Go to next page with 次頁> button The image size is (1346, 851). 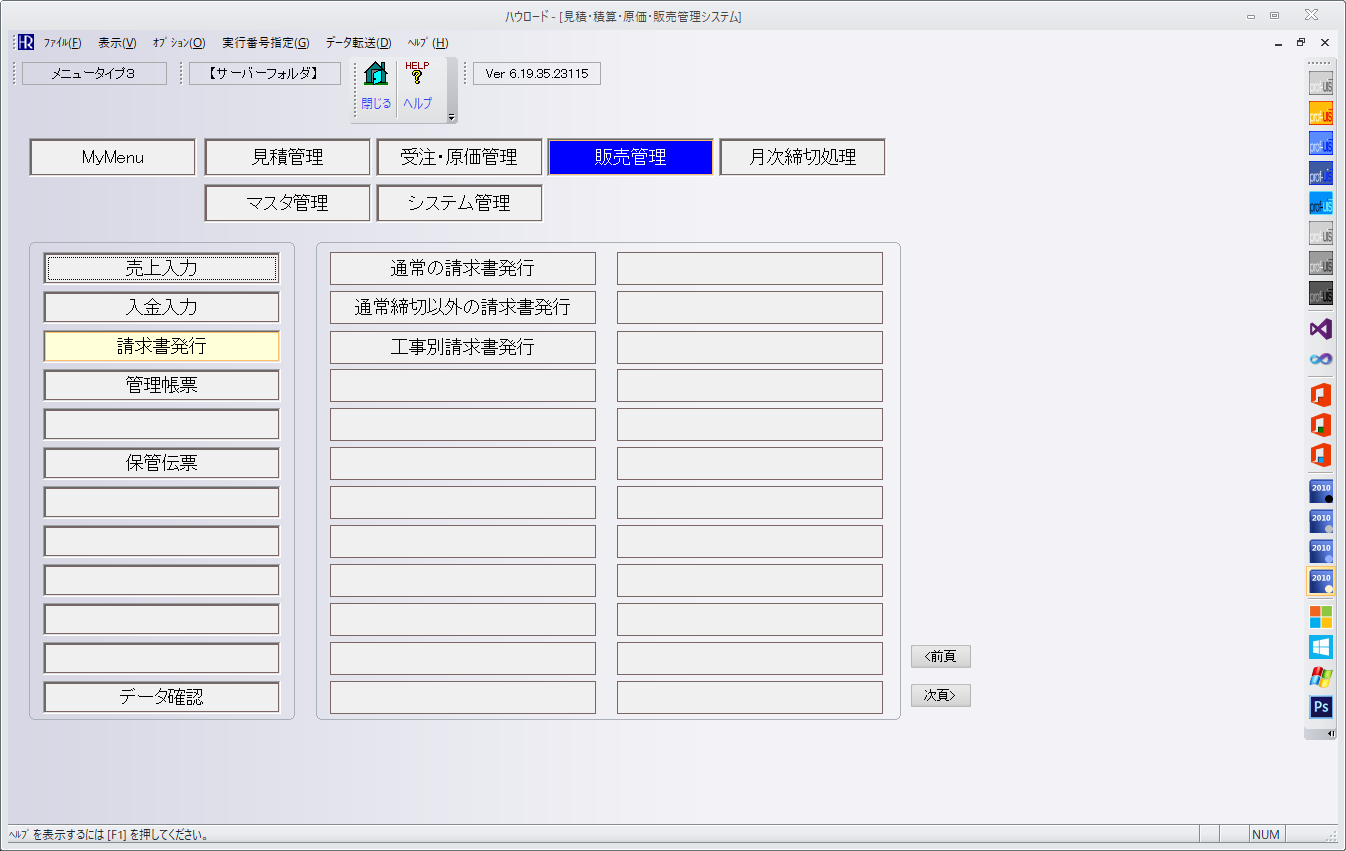click(x=940, y=695)
